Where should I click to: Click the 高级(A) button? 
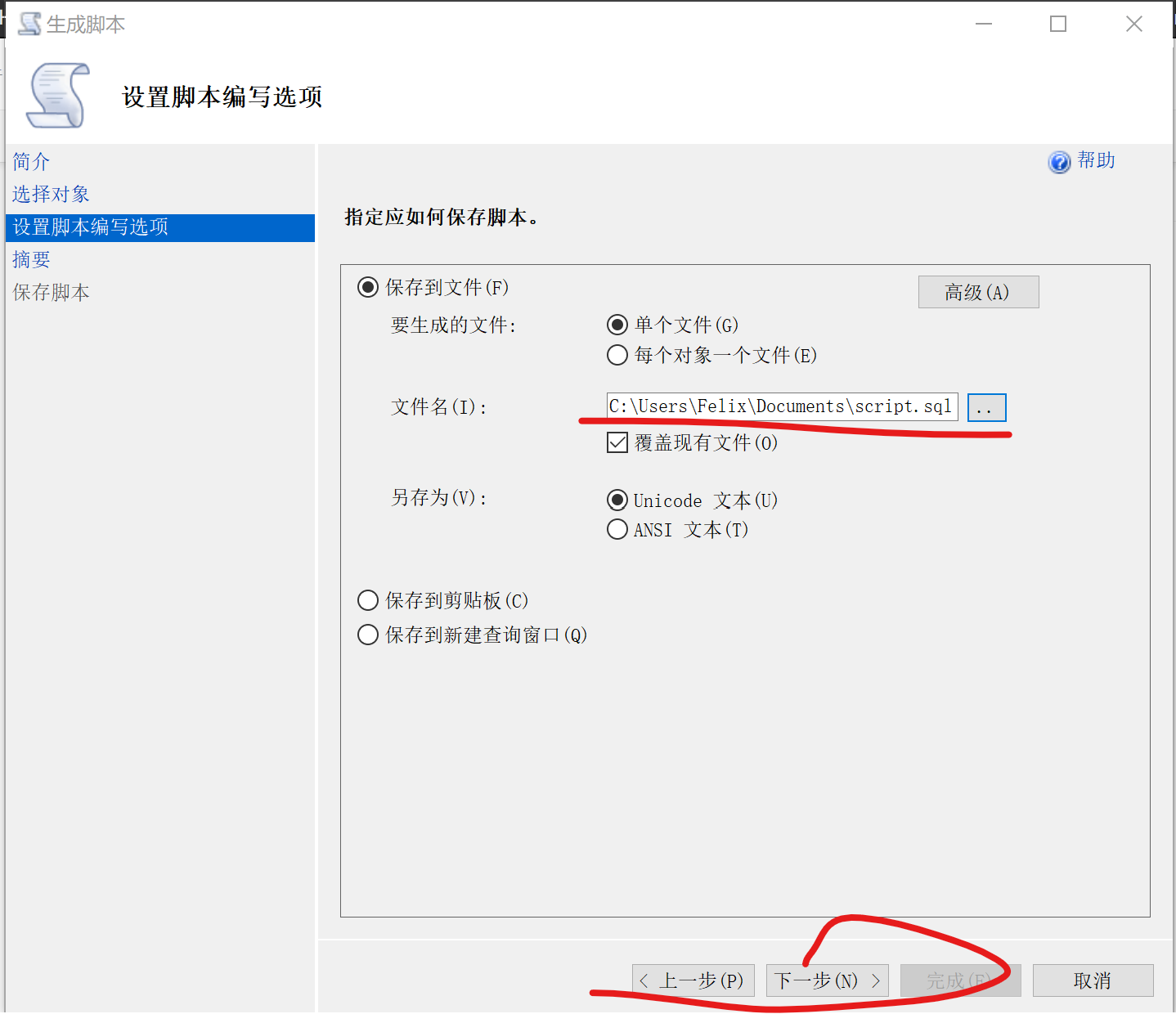pos(978,292)
